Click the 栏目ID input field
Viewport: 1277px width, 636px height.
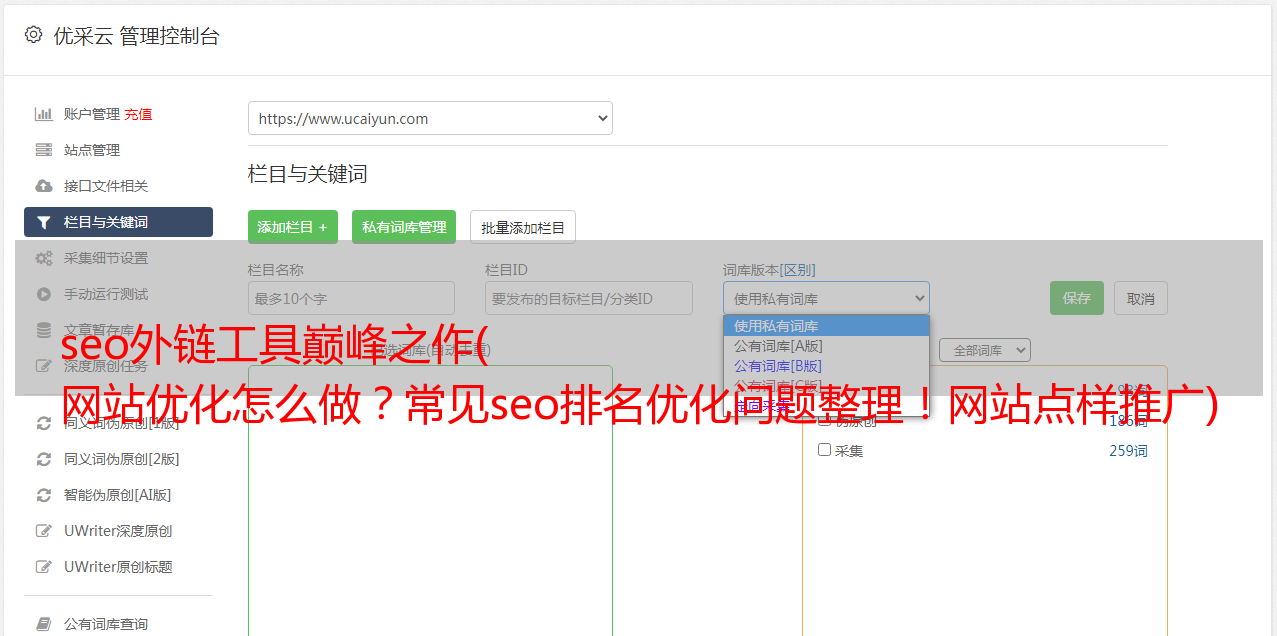(589, 298)
